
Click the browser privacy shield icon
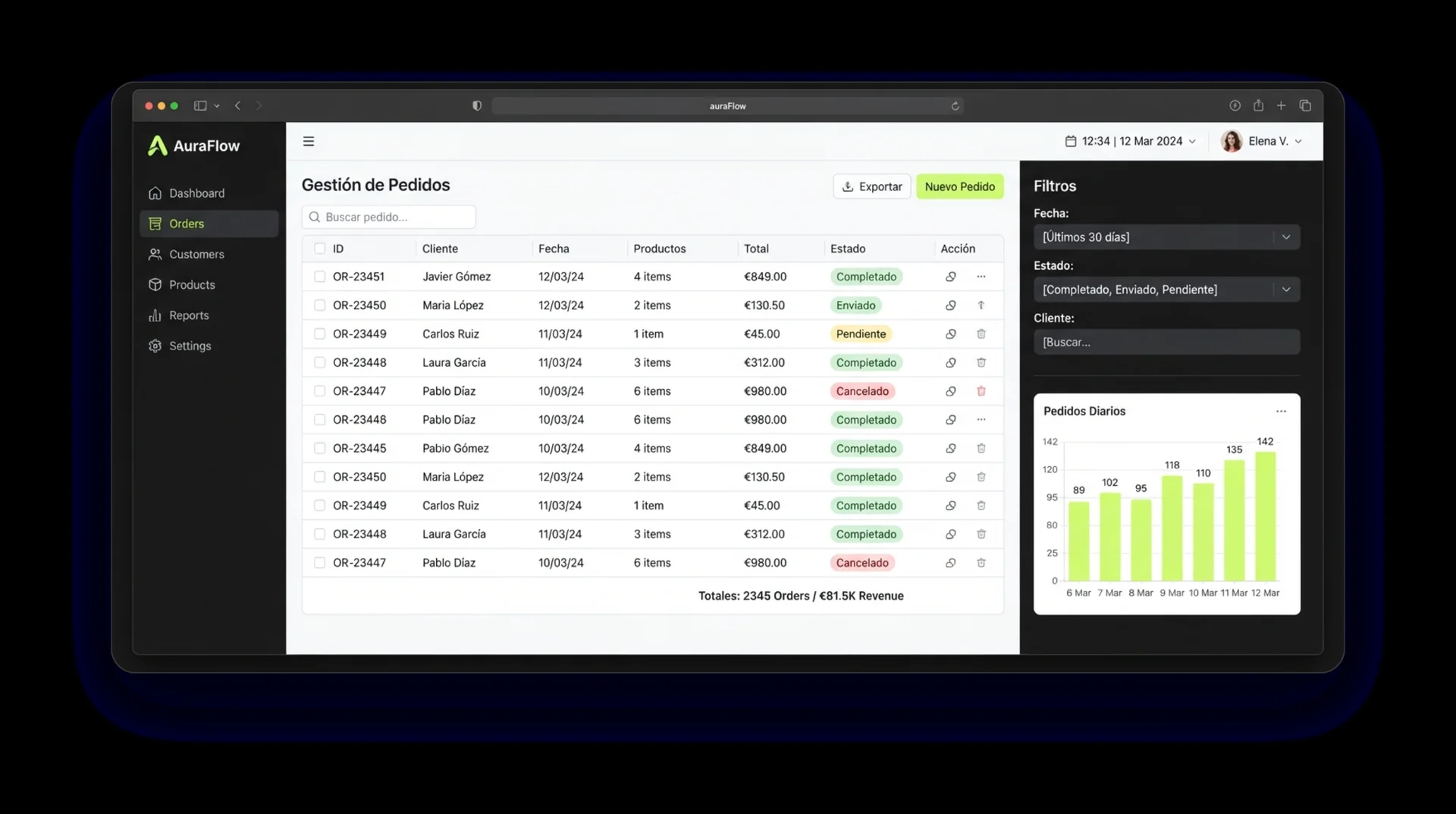[x=476, y=105]
